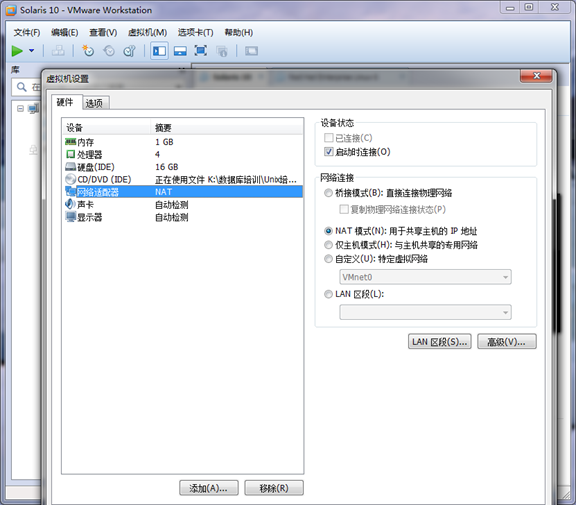Enter full screen mode icon
Image resolution: width=576 pixels, height=505 pixels.
point(201,51)
